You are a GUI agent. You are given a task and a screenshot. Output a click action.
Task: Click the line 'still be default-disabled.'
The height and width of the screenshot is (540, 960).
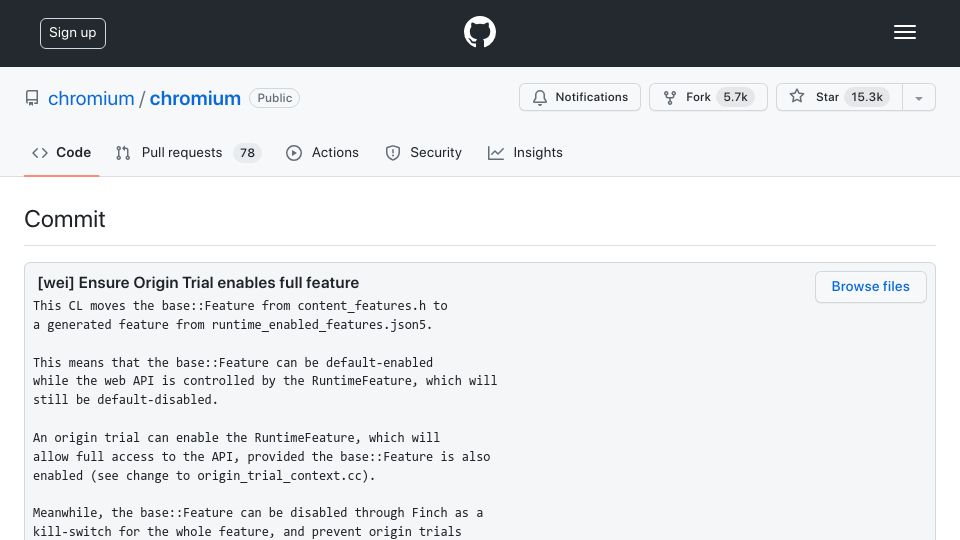(126, 400)
